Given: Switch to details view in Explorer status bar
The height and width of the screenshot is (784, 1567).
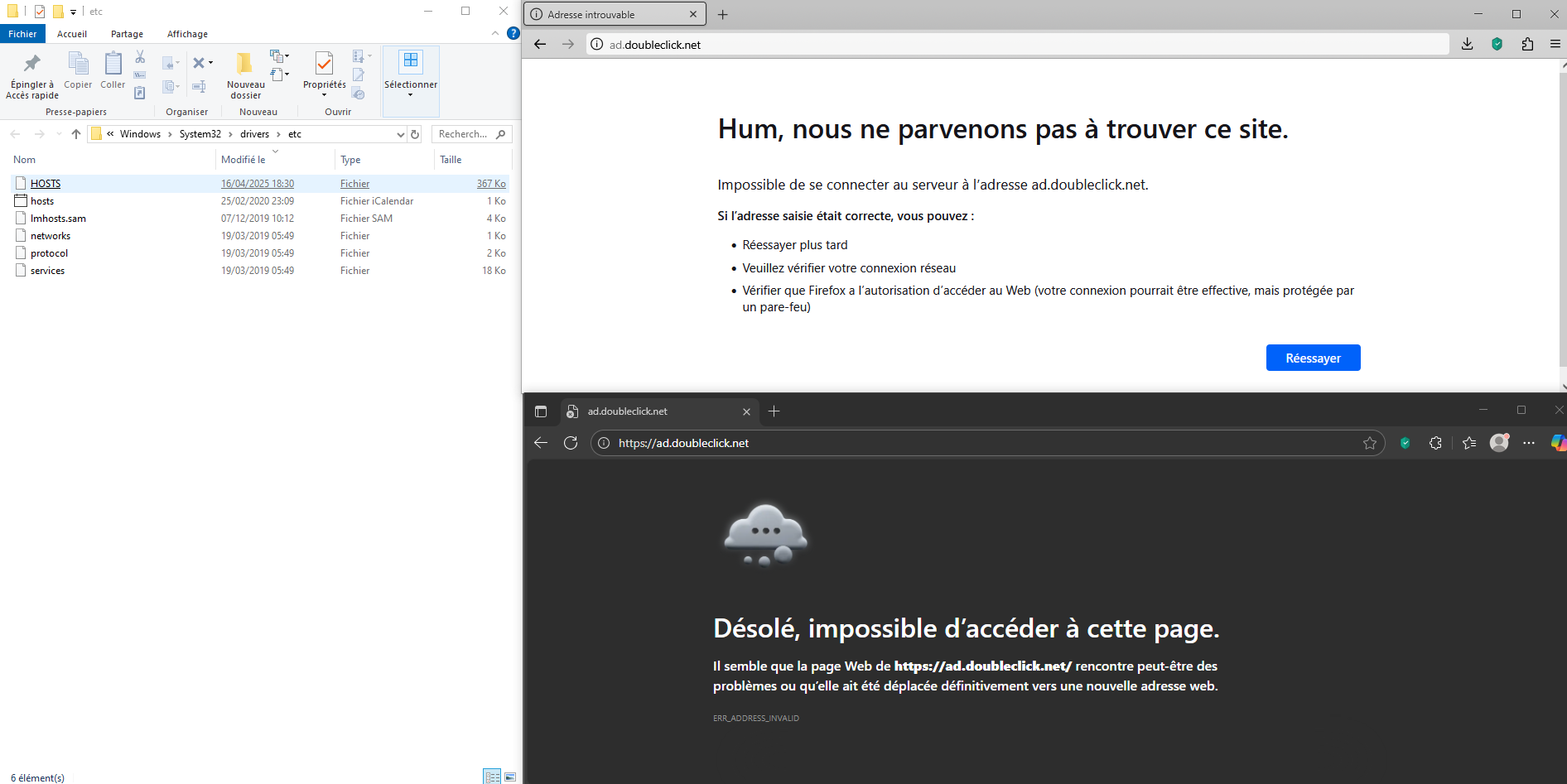Looking at the screenshot, I should [x=493, y=777].
